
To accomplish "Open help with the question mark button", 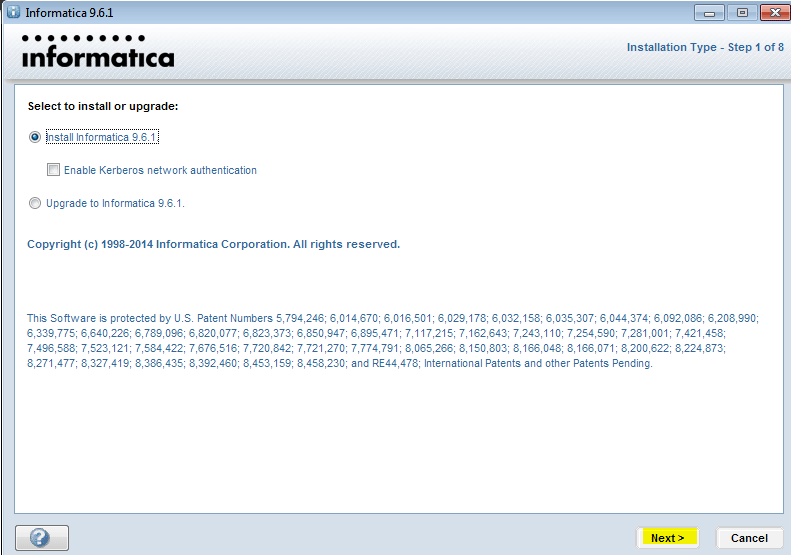I will click(42, 537).
